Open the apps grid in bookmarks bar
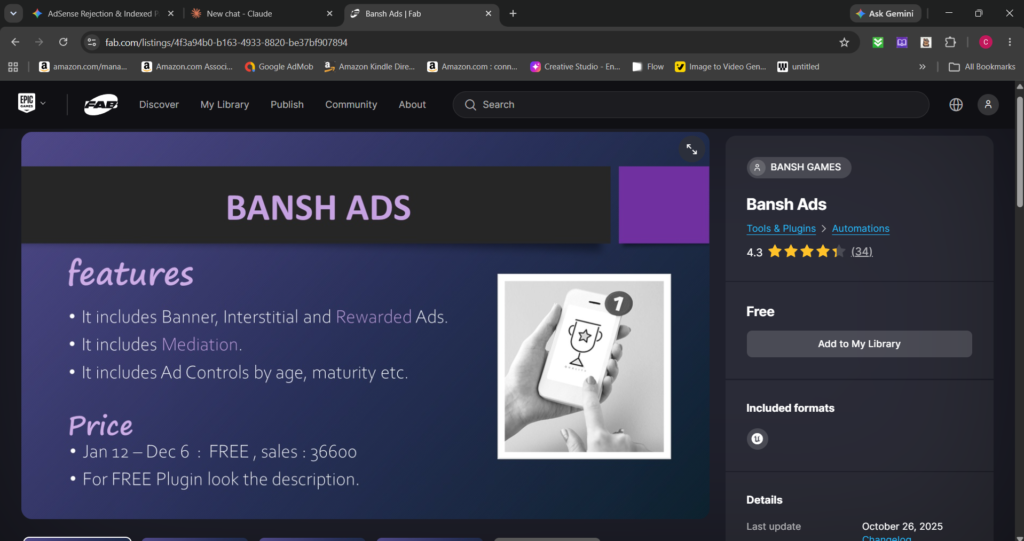The width and height of the screenshot is (1024, 541). 12,67
